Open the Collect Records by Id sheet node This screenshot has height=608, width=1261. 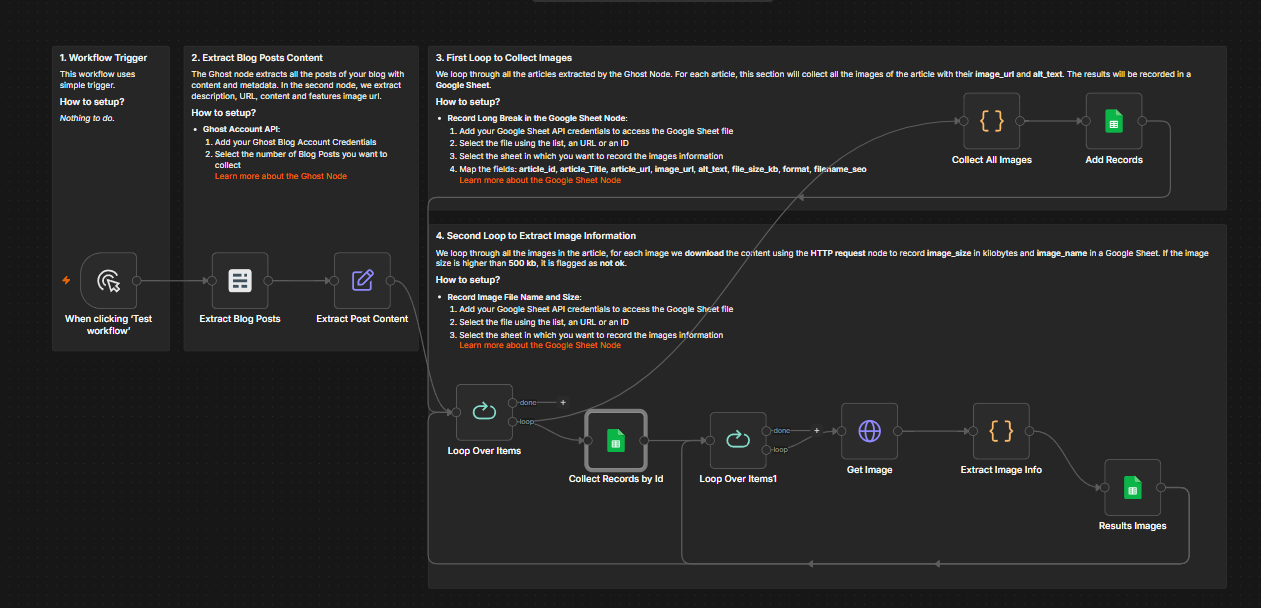(x=616, y=441)
